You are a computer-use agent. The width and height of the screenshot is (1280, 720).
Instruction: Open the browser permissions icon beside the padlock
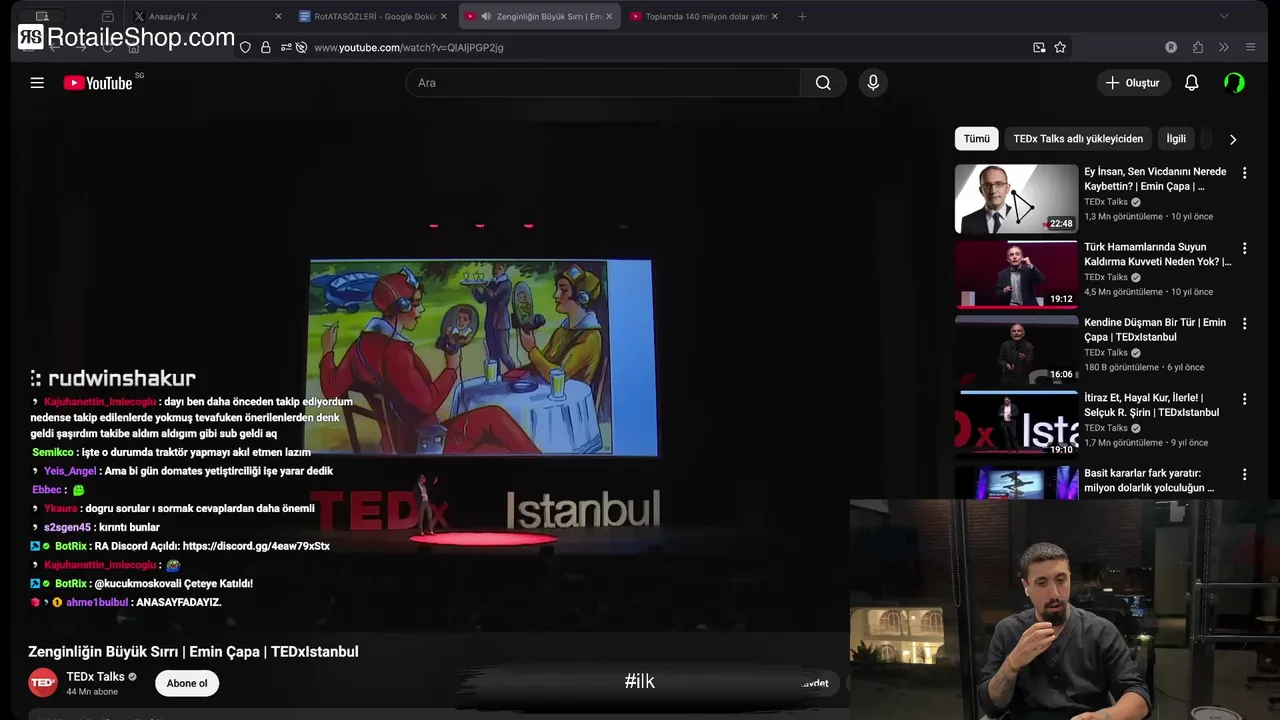tap(286, 47)
